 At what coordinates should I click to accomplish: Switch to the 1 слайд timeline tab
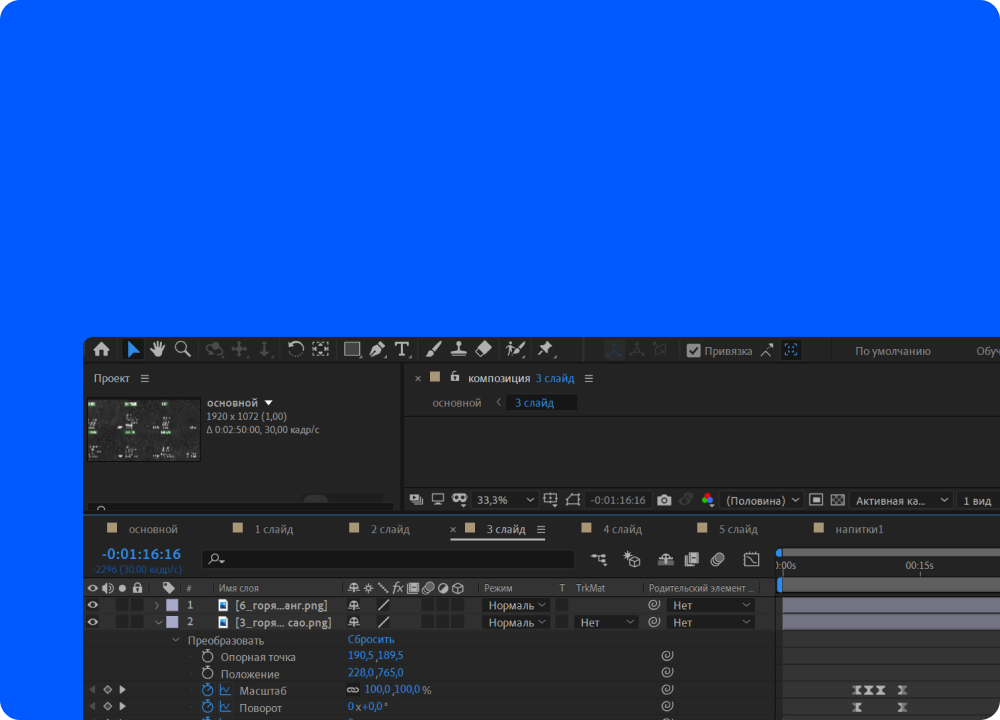pyautogui.click(x=274, y=529)
